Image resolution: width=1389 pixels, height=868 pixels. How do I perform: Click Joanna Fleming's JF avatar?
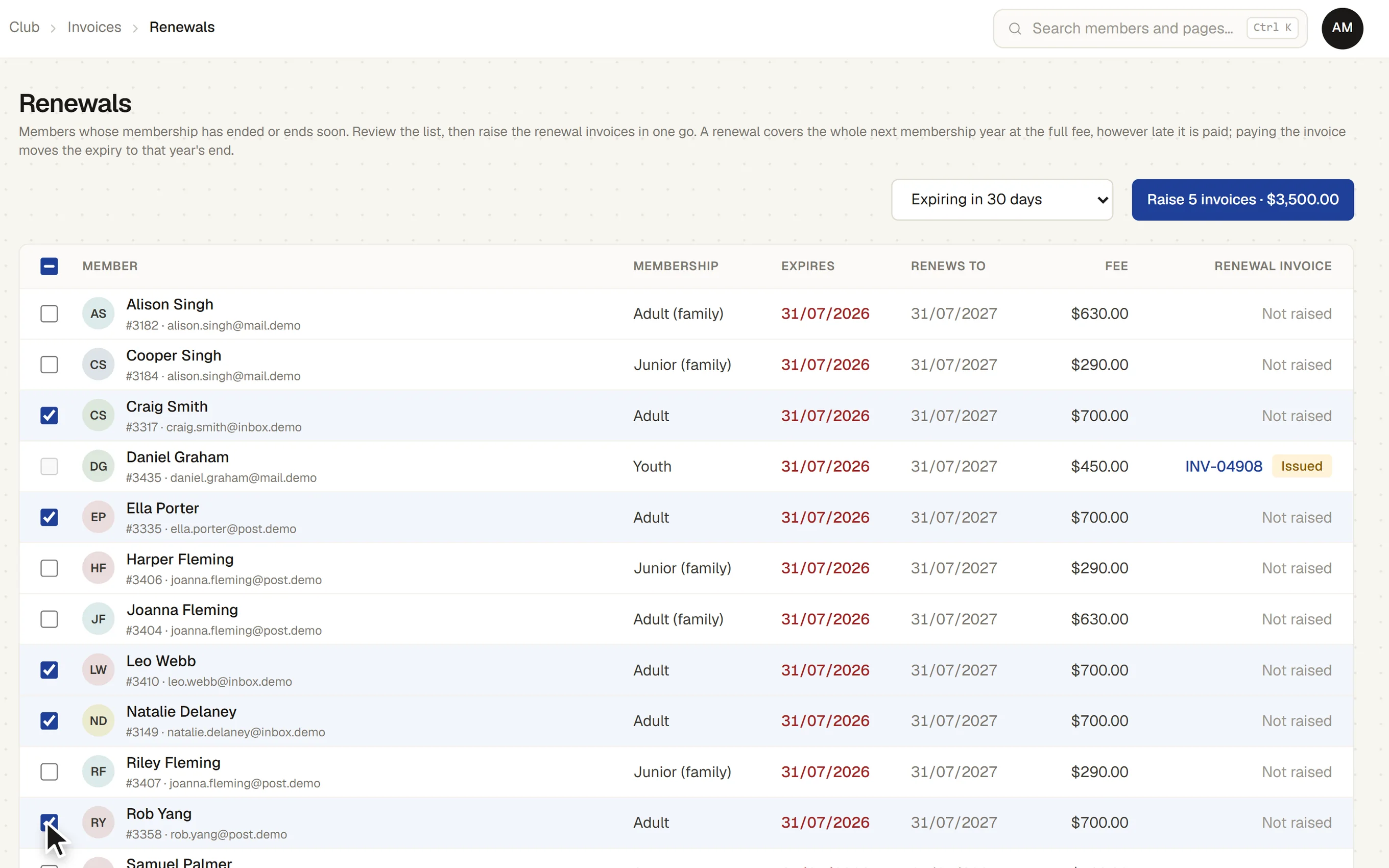[98, 619]
